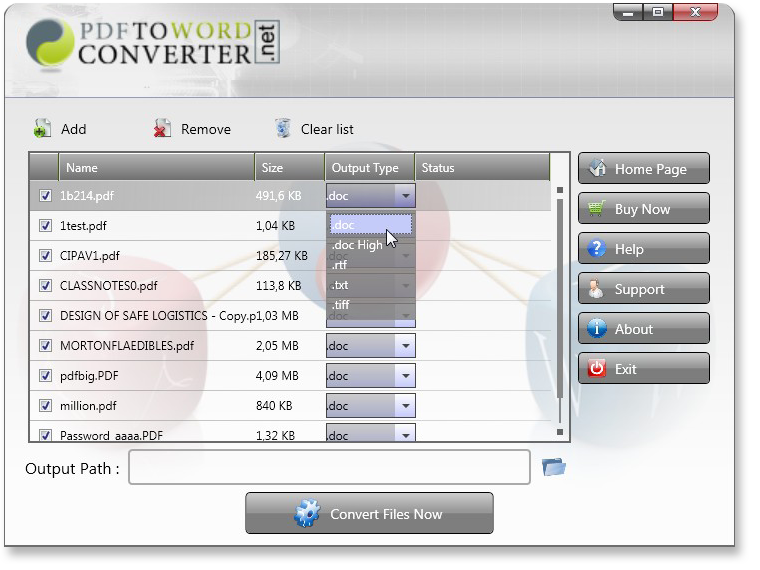
Task: Collapse the 1b214.pdf output type dropdown
Action: coord(405,196)
